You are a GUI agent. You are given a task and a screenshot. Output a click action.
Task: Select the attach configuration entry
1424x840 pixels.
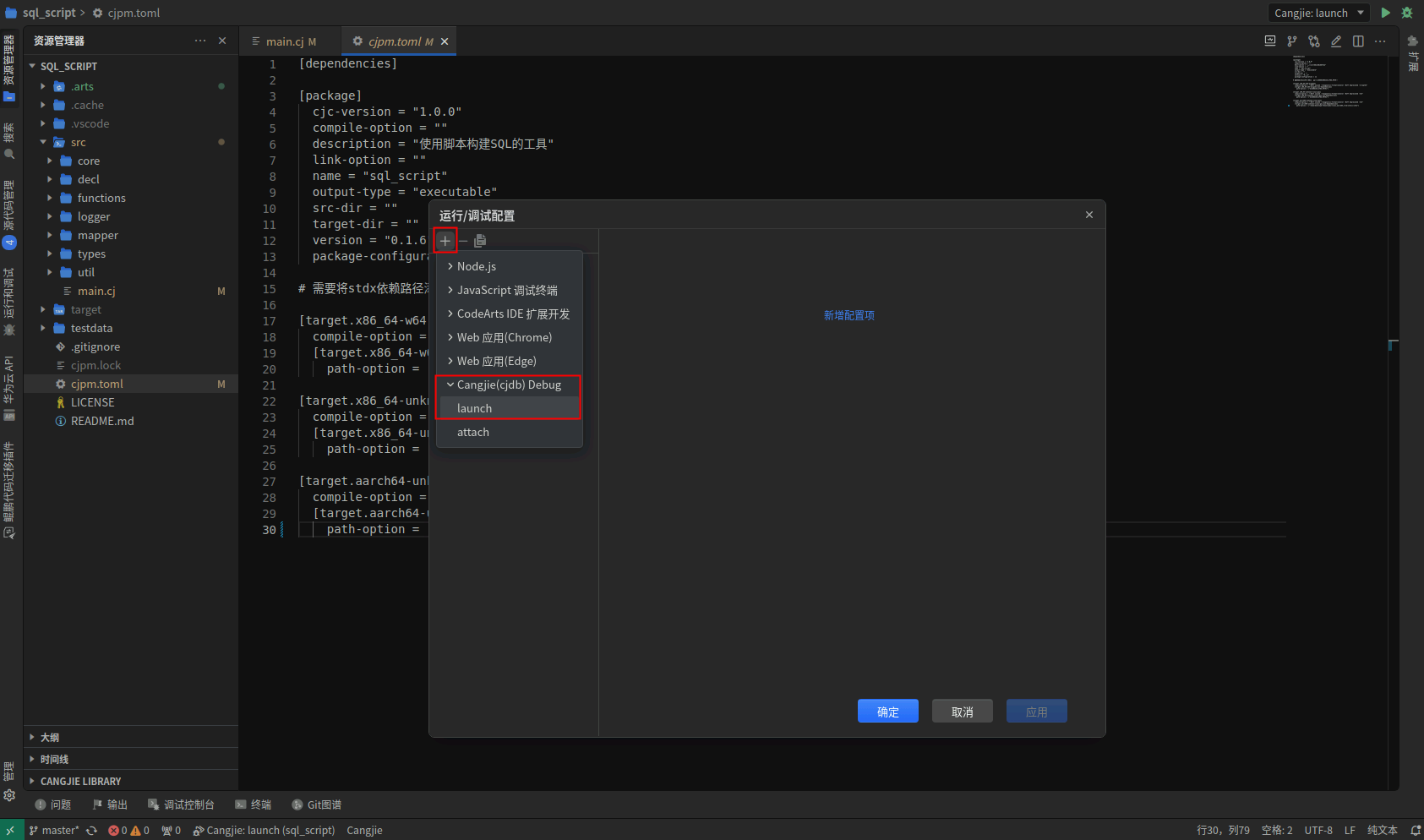[x=473, y=432]
